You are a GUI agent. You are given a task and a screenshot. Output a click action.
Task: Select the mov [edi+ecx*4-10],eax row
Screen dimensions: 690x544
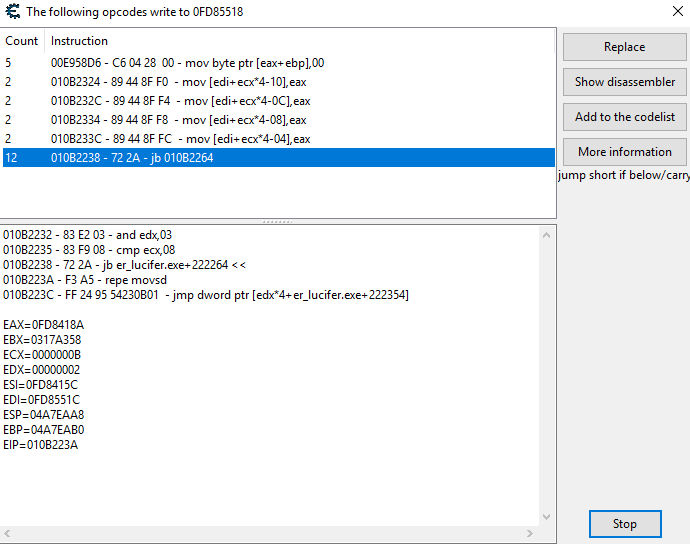(180, 82)
